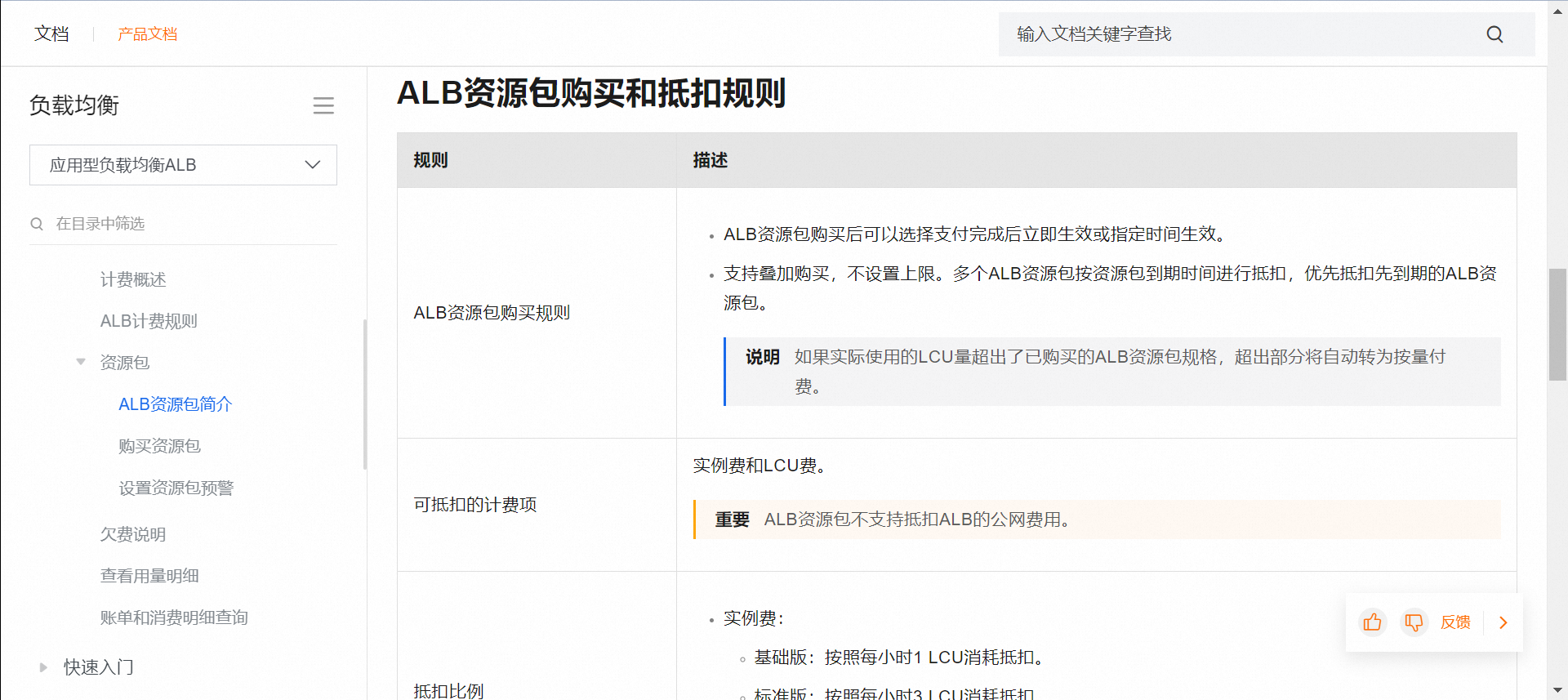Viewport: 1568px width, 700px height.
Task: Collapse the 资源包 tree section
Action: point(81,362)
